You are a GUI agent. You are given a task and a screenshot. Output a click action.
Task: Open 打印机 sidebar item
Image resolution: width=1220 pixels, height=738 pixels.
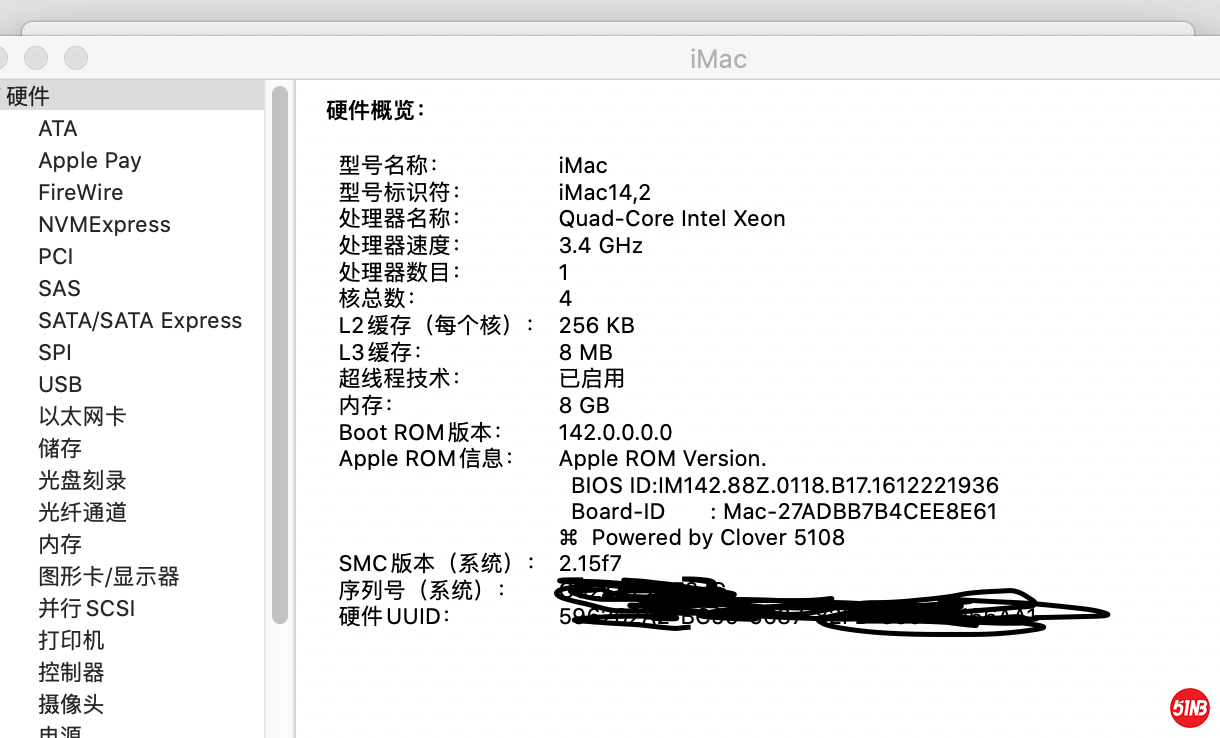coord(71,640)
